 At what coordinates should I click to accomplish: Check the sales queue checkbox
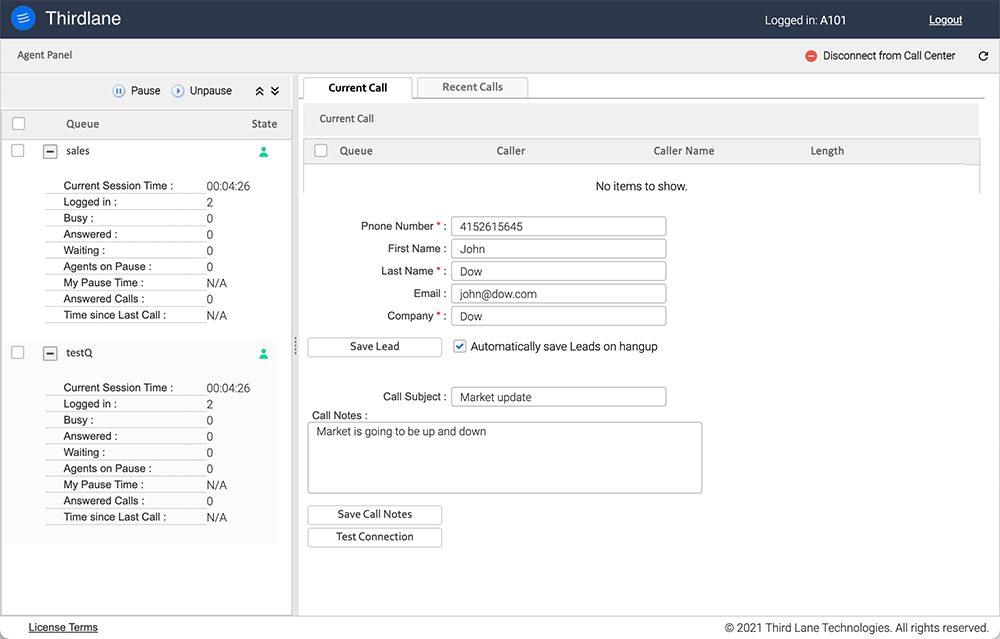tap(18, 150)
